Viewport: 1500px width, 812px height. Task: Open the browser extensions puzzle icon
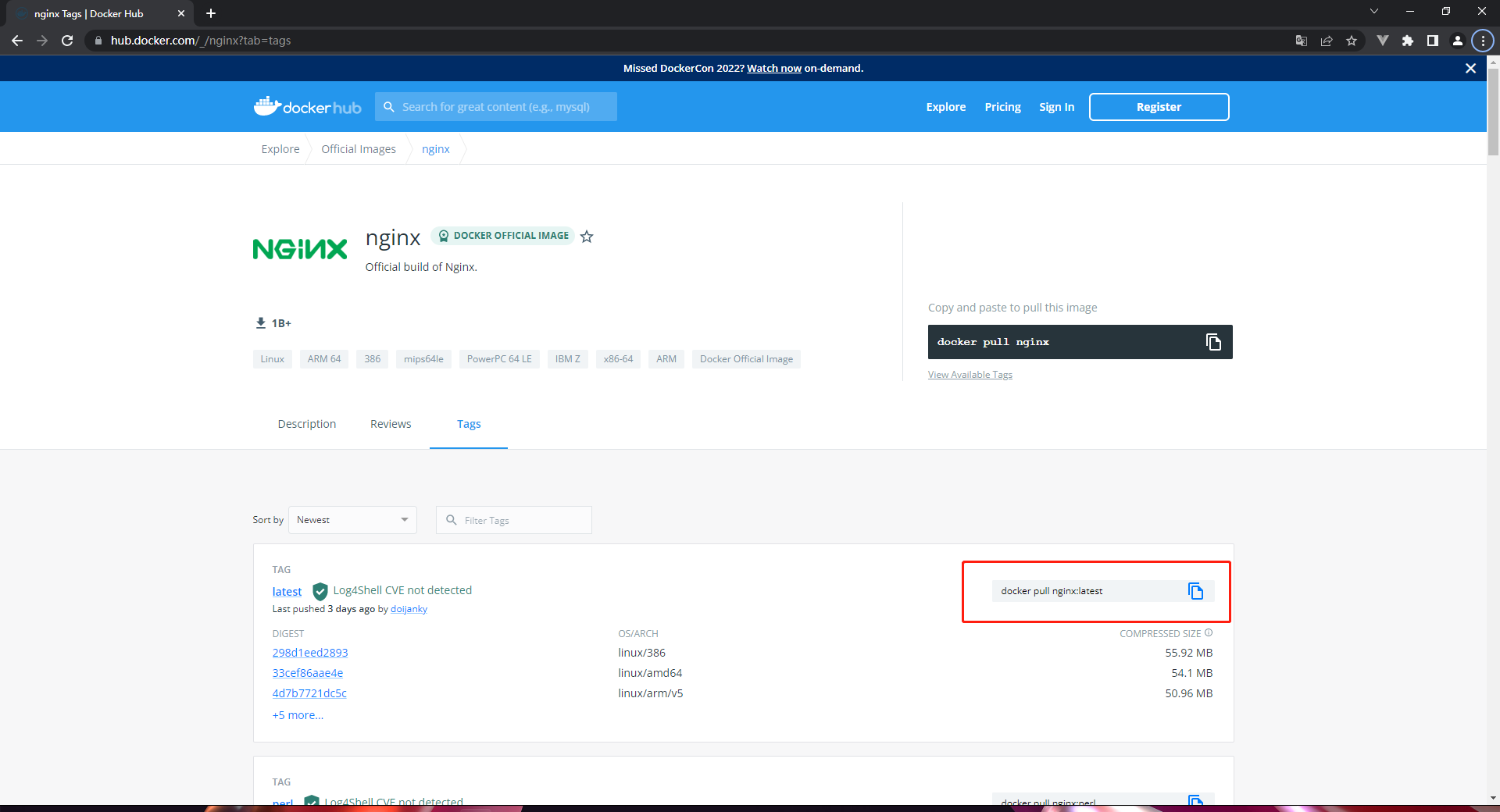click(x=1408, y=41)
